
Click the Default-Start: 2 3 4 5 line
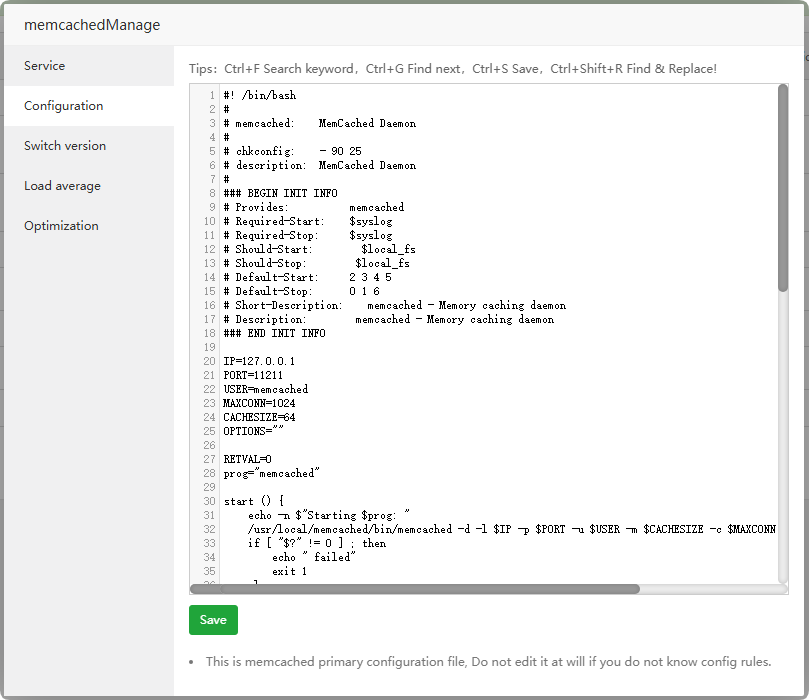(308, 277)
